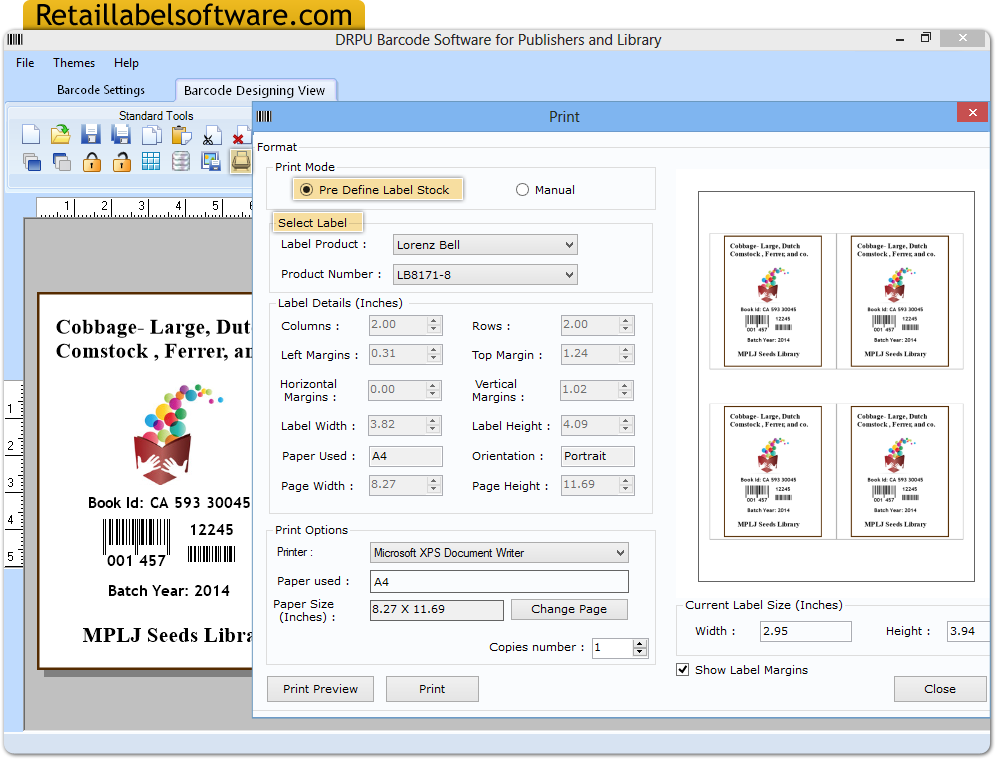Open the Help menu

pyautogui.click(x=126, y=63)
